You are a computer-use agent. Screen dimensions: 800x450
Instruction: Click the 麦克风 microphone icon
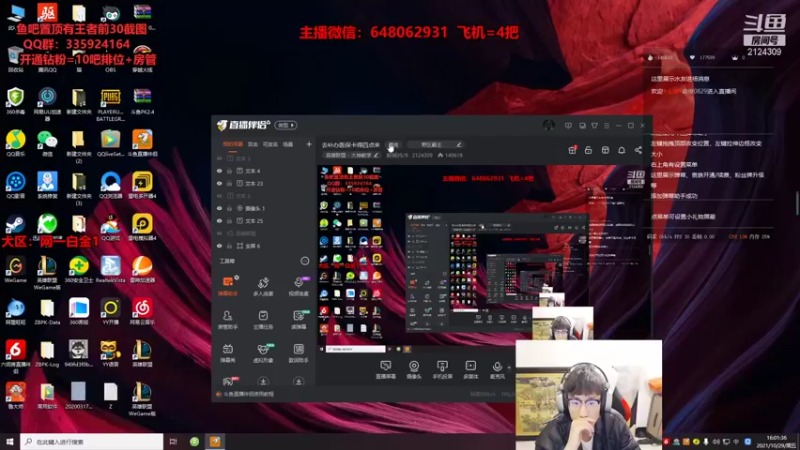(497, 369)
